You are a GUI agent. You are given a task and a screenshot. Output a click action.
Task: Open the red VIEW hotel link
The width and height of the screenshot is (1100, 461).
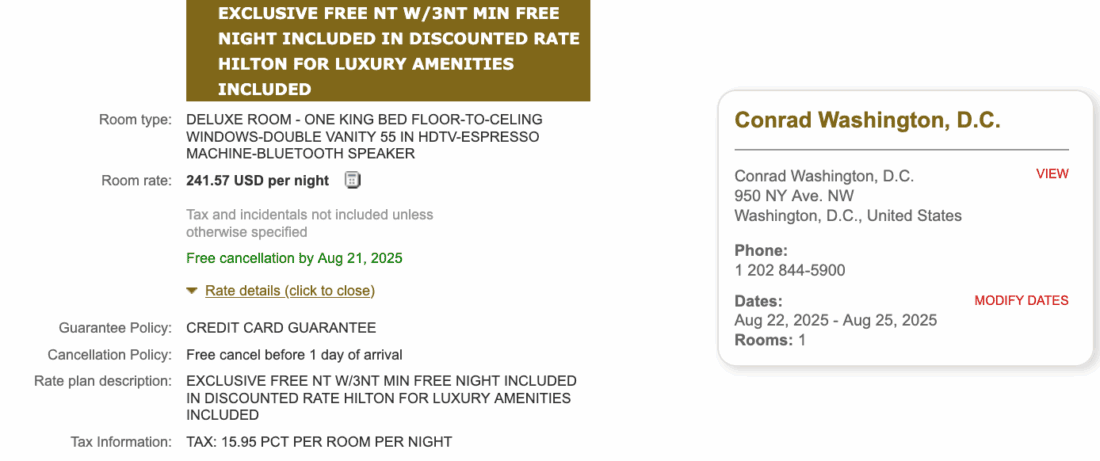[1052, 174]
